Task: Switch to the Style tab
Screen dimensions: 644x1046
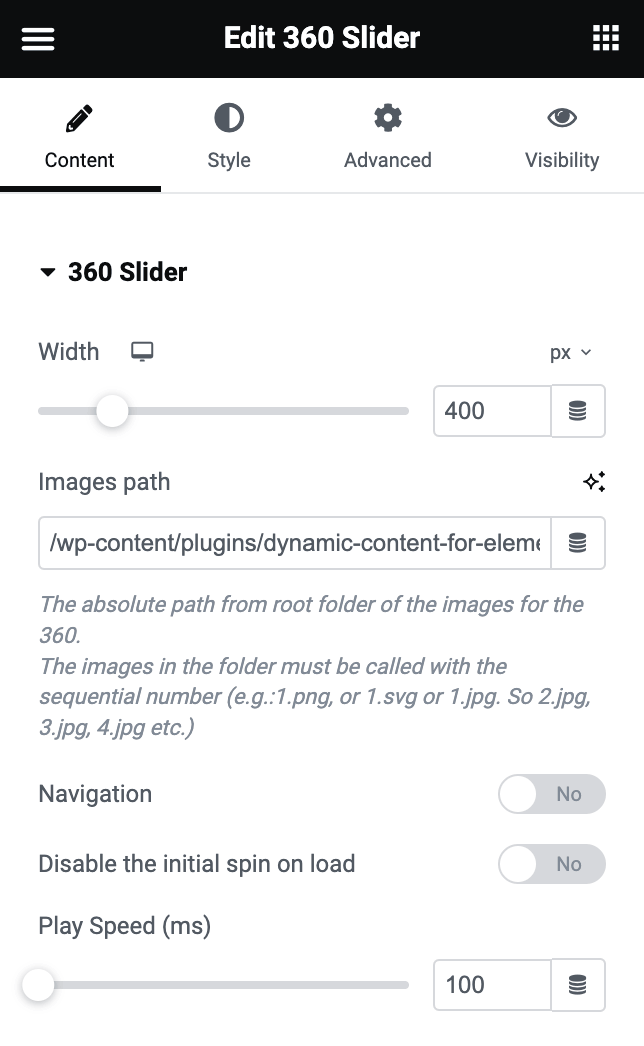Action: [x=229, y=136]
